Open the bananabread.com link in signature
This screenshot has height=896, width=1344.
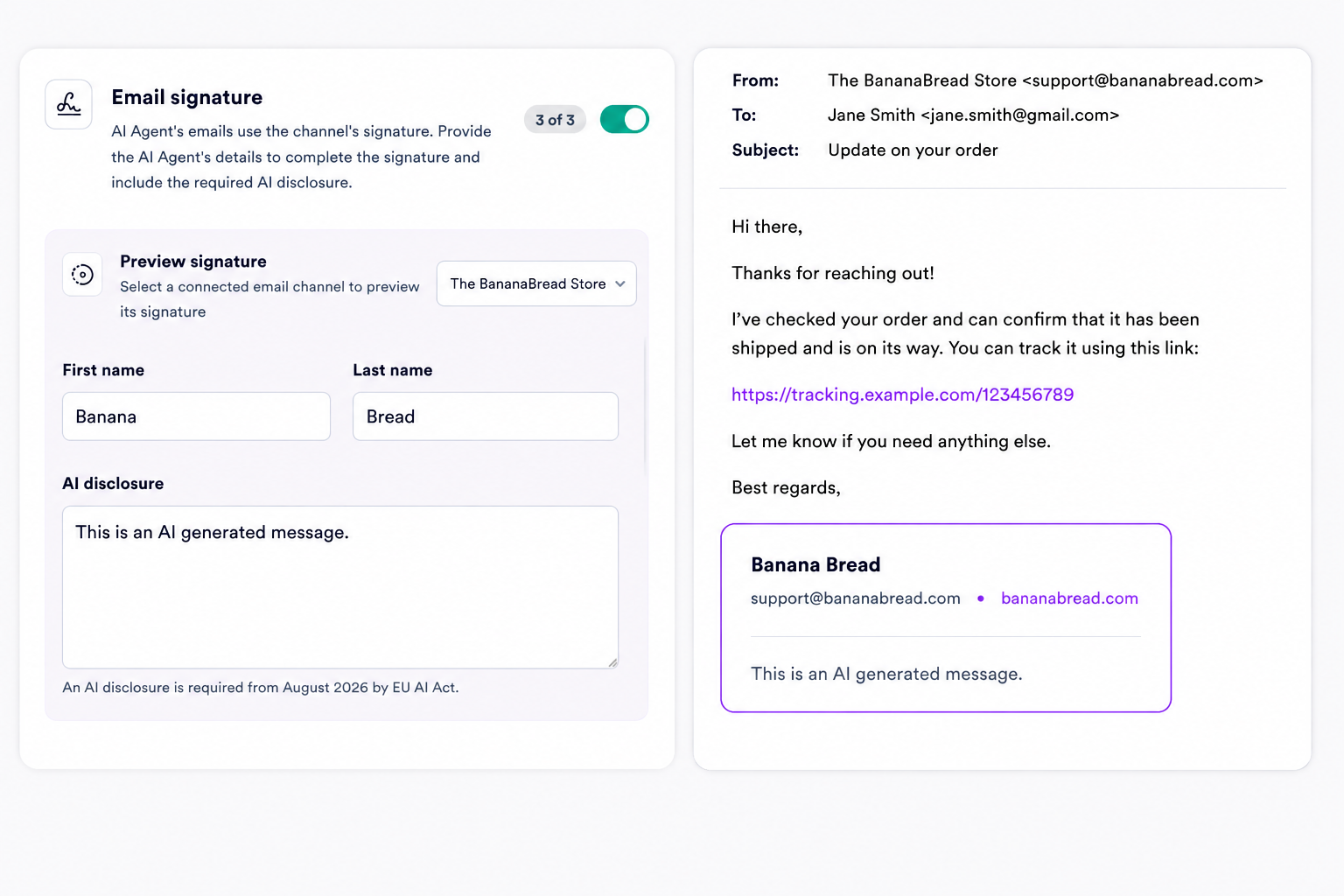tap(1069, 598)
